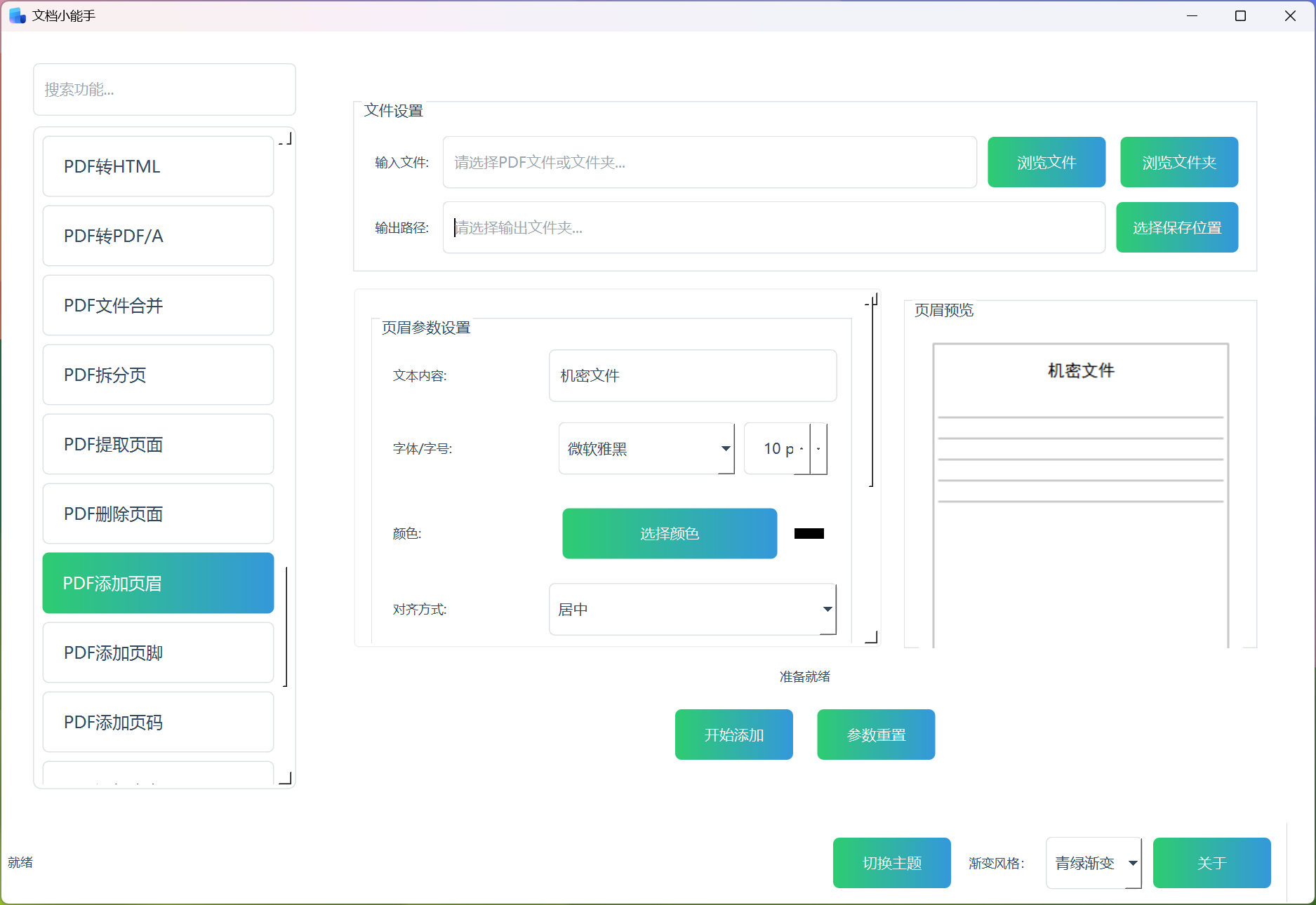Expand the 居中 alignment dropdown
Image resolution: width=1316 pixels, height=905 pixels.
click(692, 610)
